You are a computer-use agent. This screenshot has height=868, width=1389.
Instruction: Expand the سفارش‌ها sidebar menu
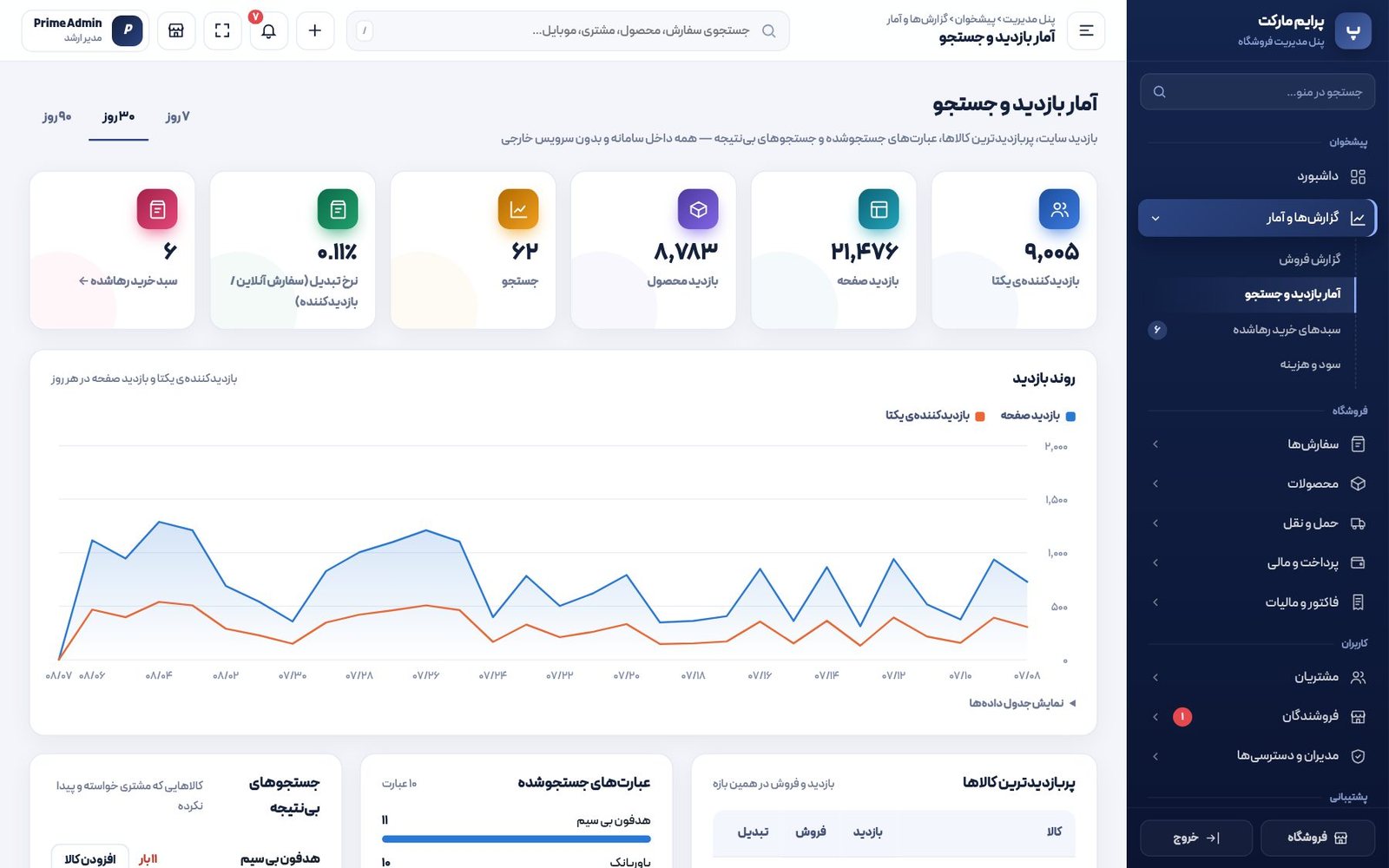pos(1257,444)
